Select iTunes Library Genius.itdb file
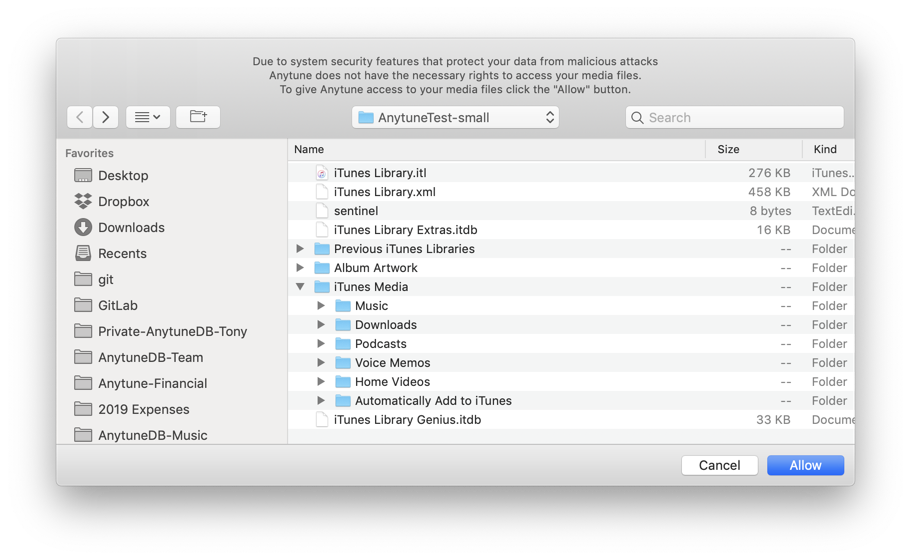Screen dimensions: 911x560 coord(407,419)
